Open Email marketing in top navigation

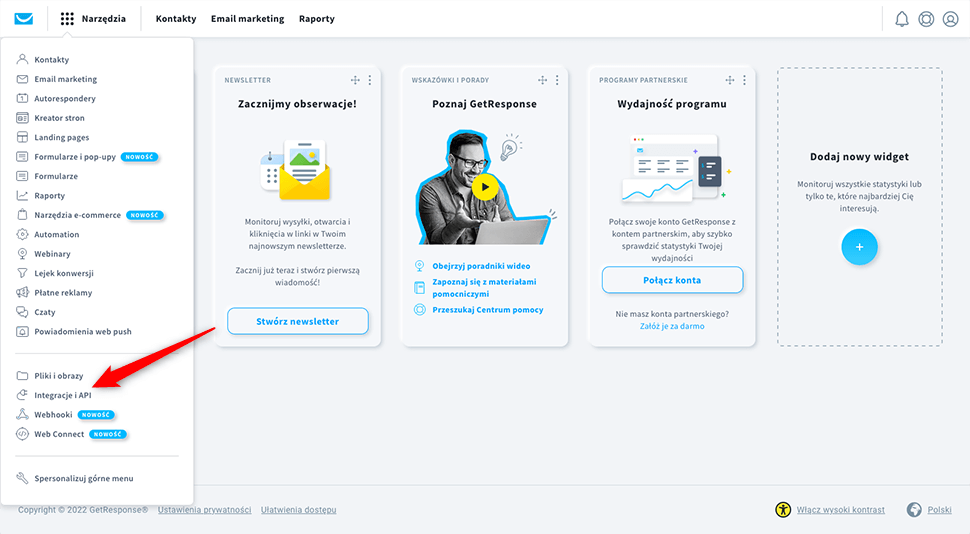[x=247, y=19]
